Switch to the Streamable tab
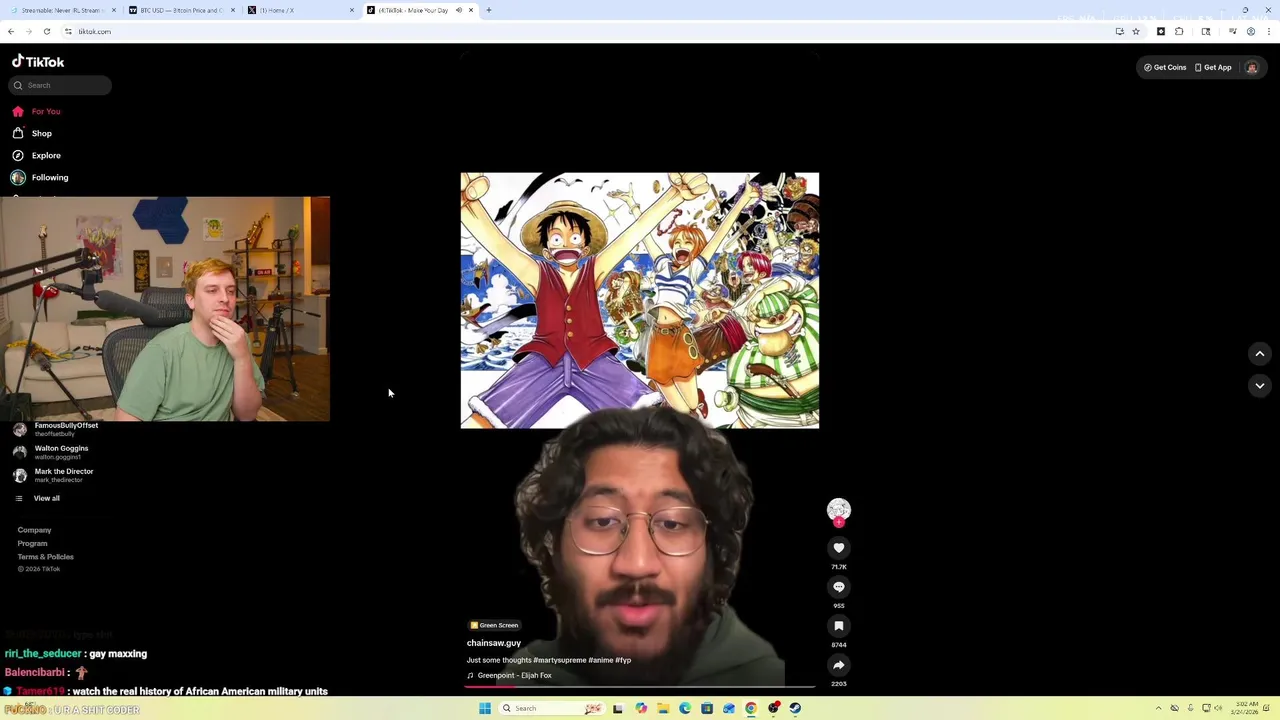Screen dimensions: 1280x720 pyautogui.click(x=61, y=10)
